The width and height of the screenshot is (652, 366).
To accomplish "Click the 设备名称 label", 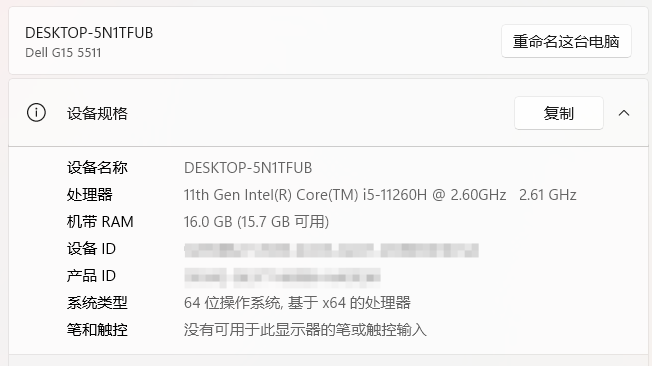I will tap(97, 168).
